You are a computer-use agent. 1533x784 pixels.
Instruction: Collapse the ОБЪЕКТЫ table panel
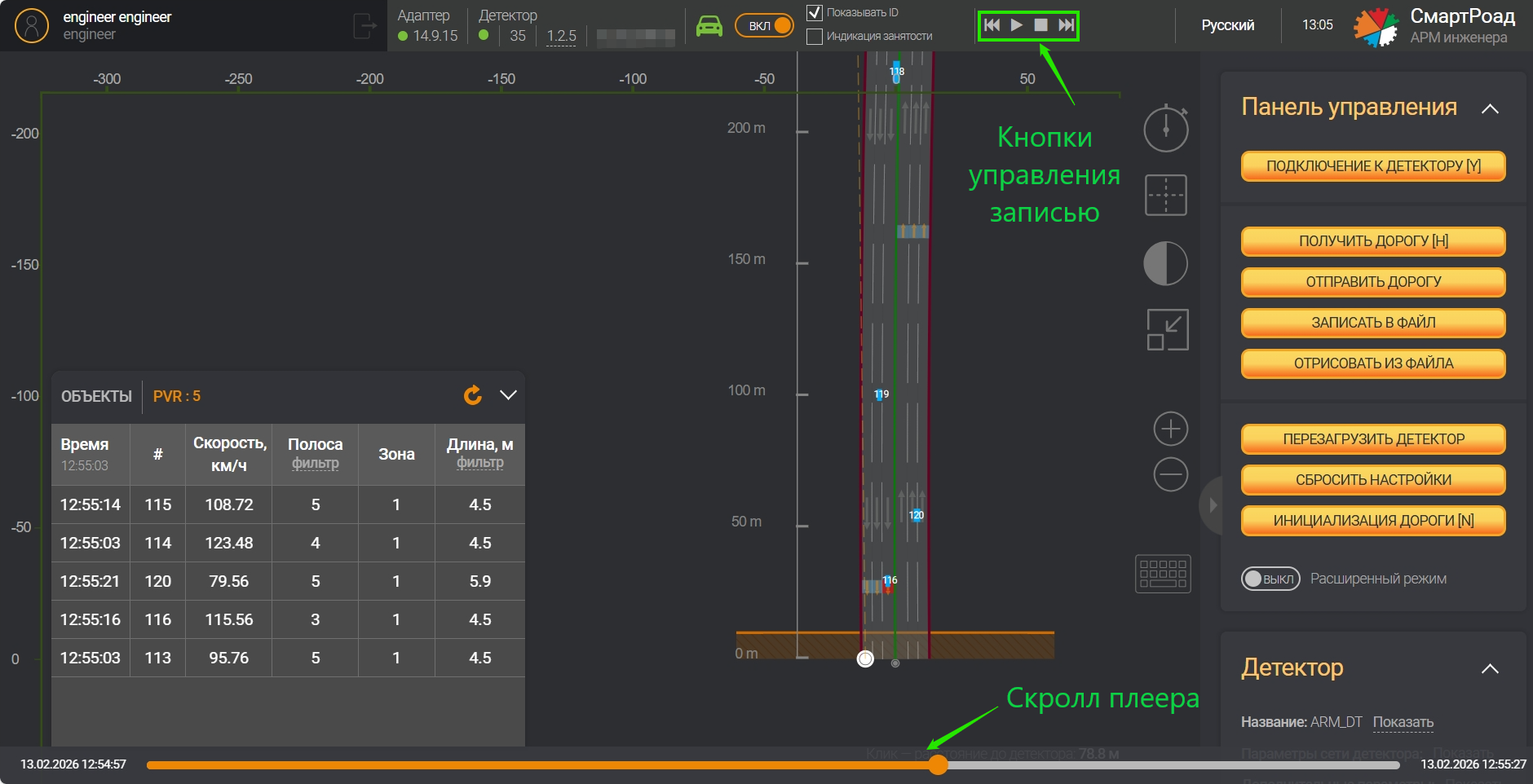[x=508, y=395]
